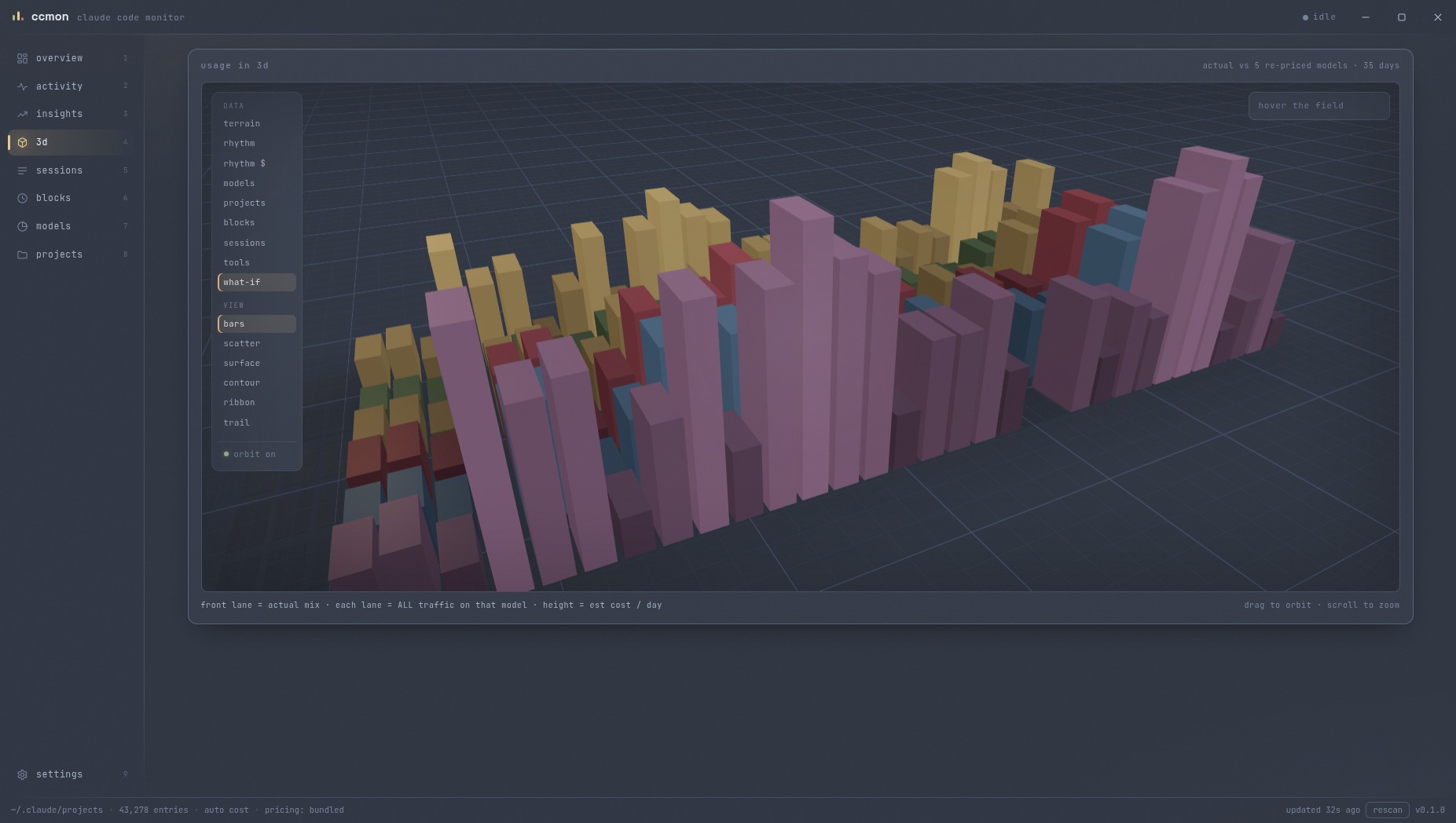The height and width of the screenshot is (823, 1456).
Task: Click the usage in 3d panel title
Action: click(234, 65)
